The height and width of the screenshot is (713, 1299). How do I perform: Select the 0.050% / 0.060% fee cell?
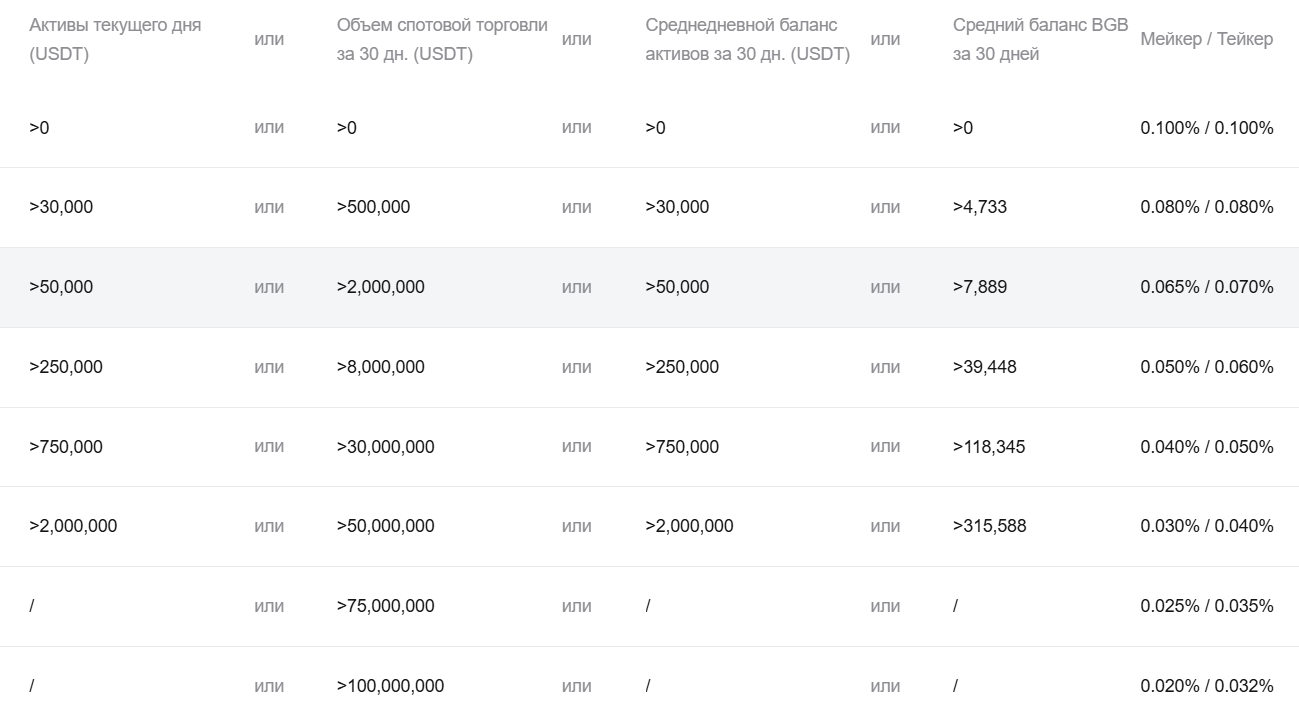click(1206, 367)
